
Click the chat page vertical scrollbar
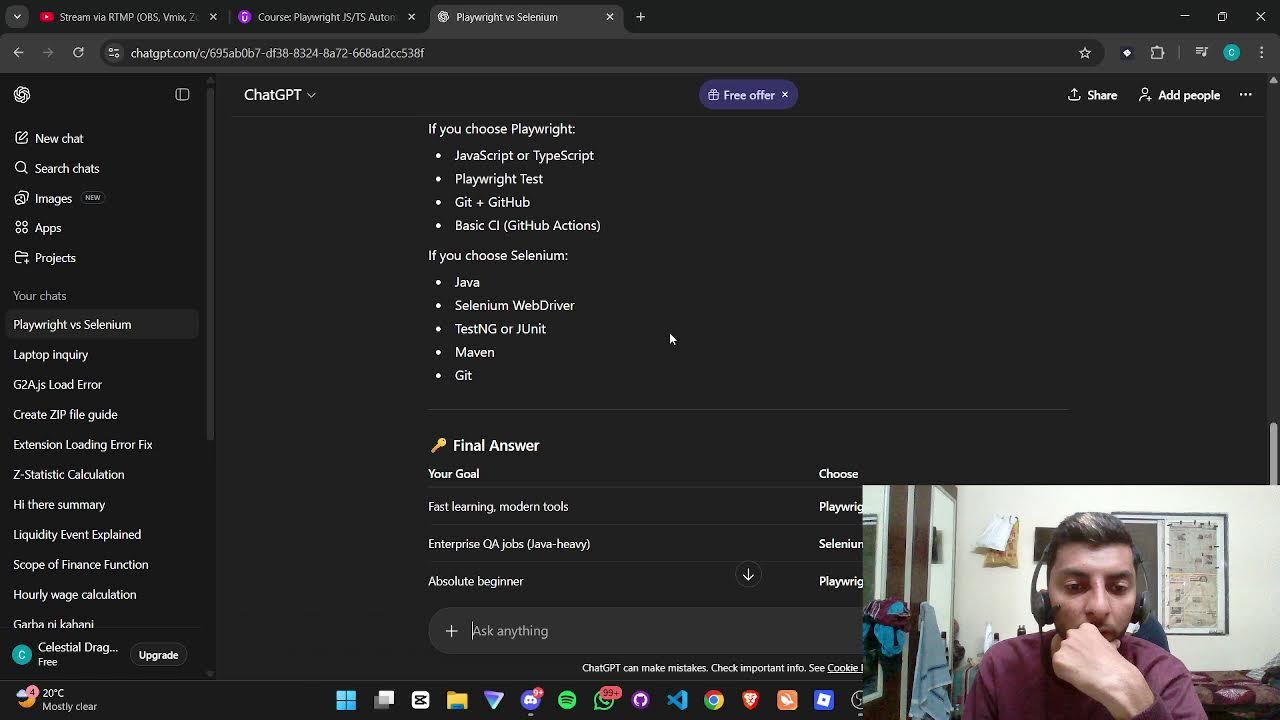click(1273, 452)
